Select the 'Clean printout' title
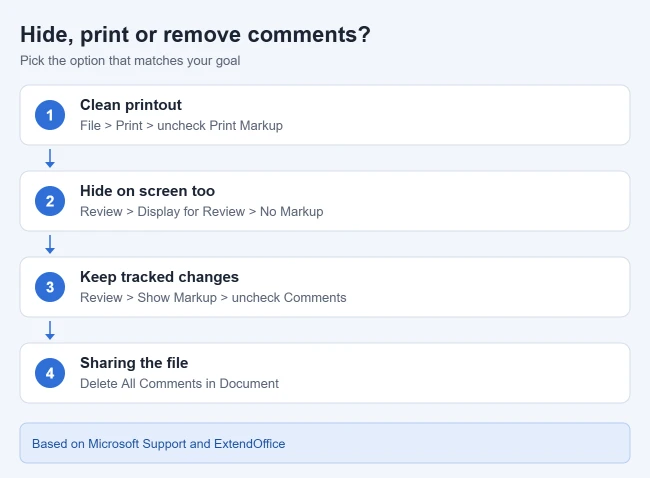The width and height of the screenshot is (650, 478). tap(131, 105)
